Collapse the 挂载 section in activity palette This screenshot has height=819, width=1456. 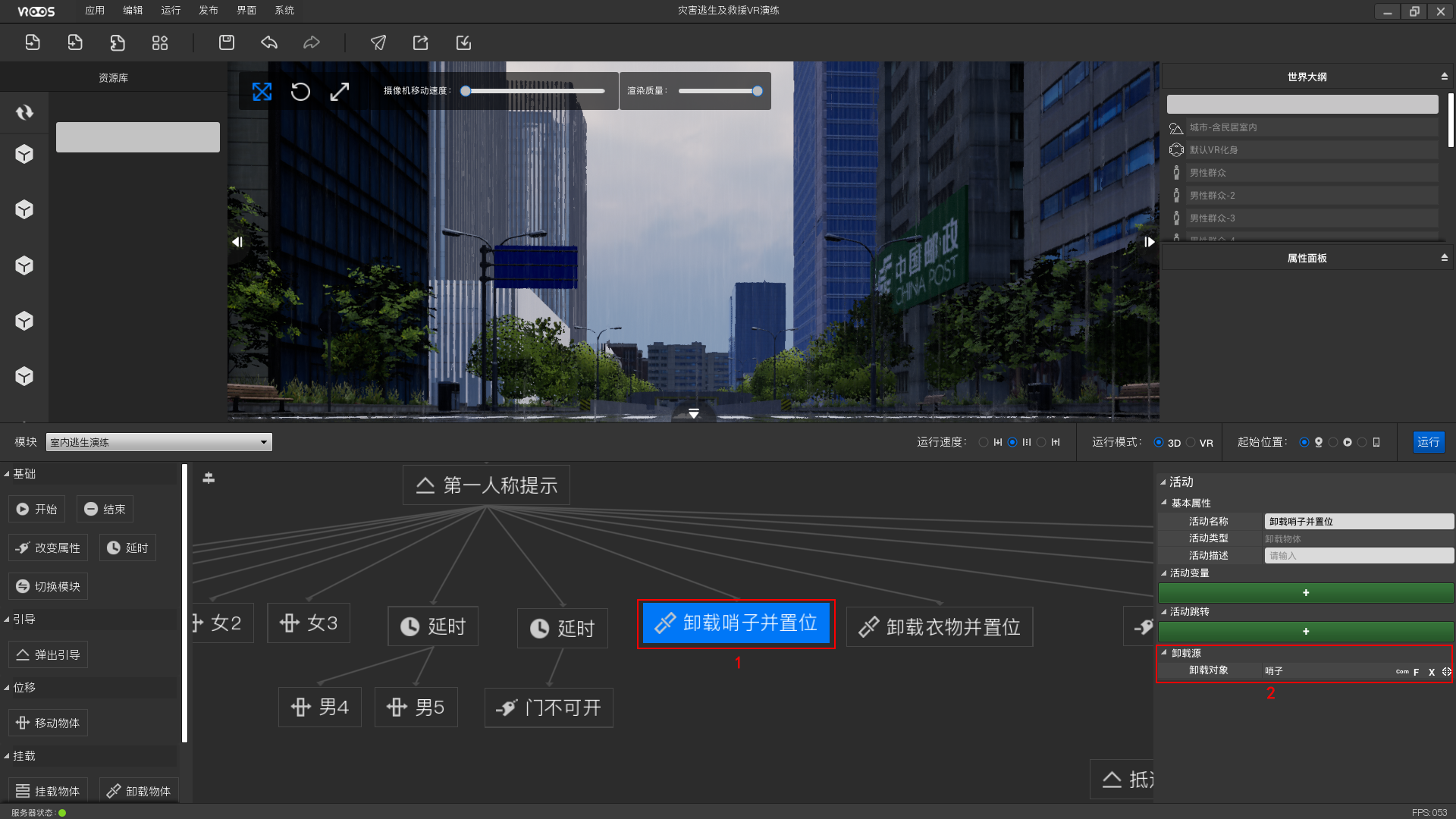[6, 756]
